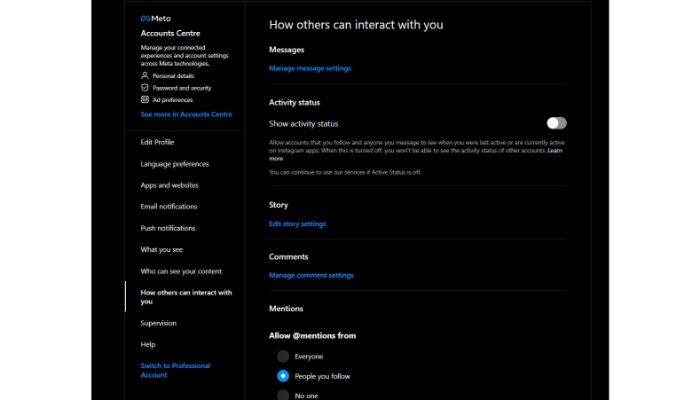Screen dimensions: 700x400
Task: Open Personal details in Accounts Centre
Action: (173, 76)
